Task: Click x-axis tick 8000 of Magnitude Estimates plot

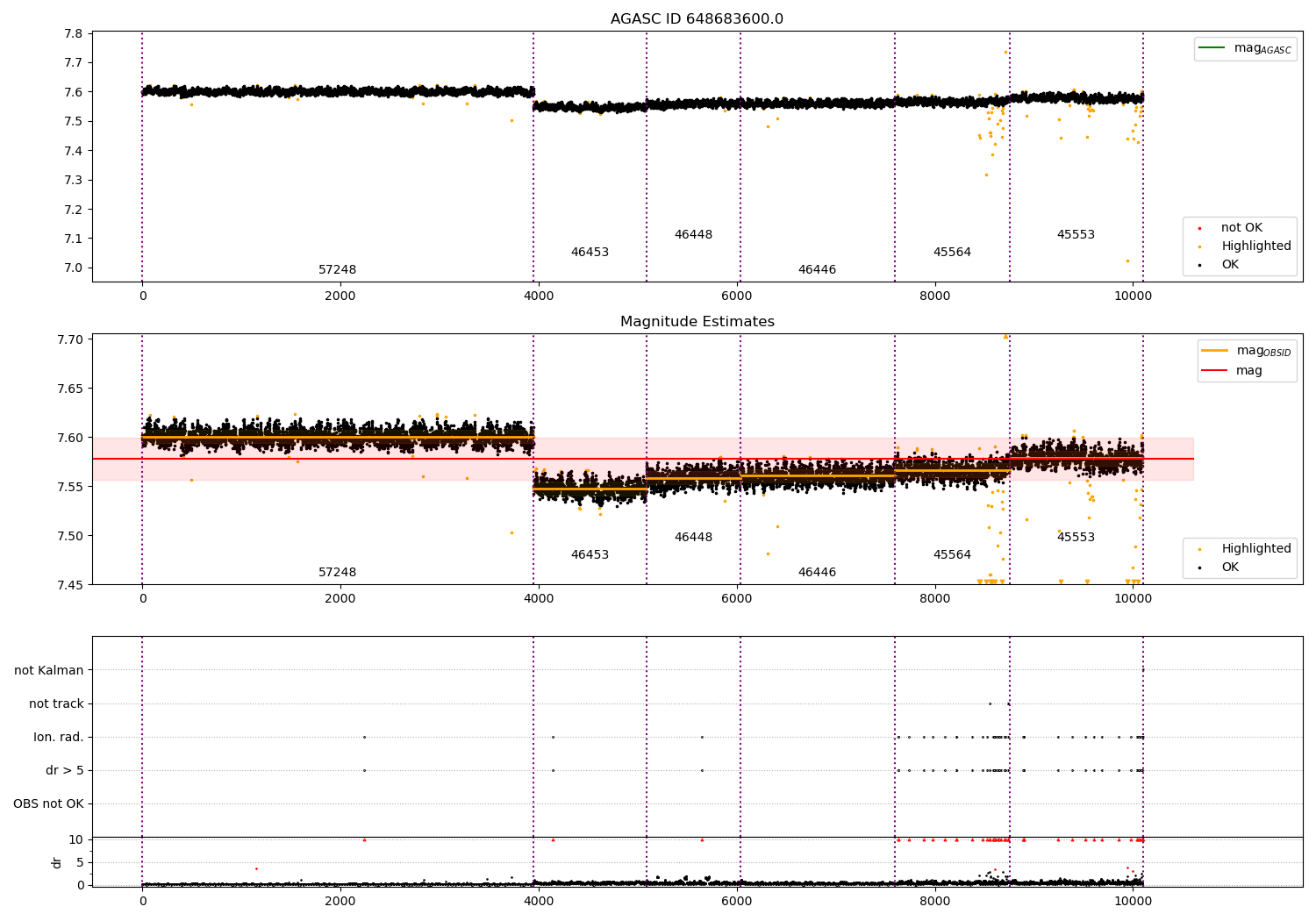Action: [934, 598]
